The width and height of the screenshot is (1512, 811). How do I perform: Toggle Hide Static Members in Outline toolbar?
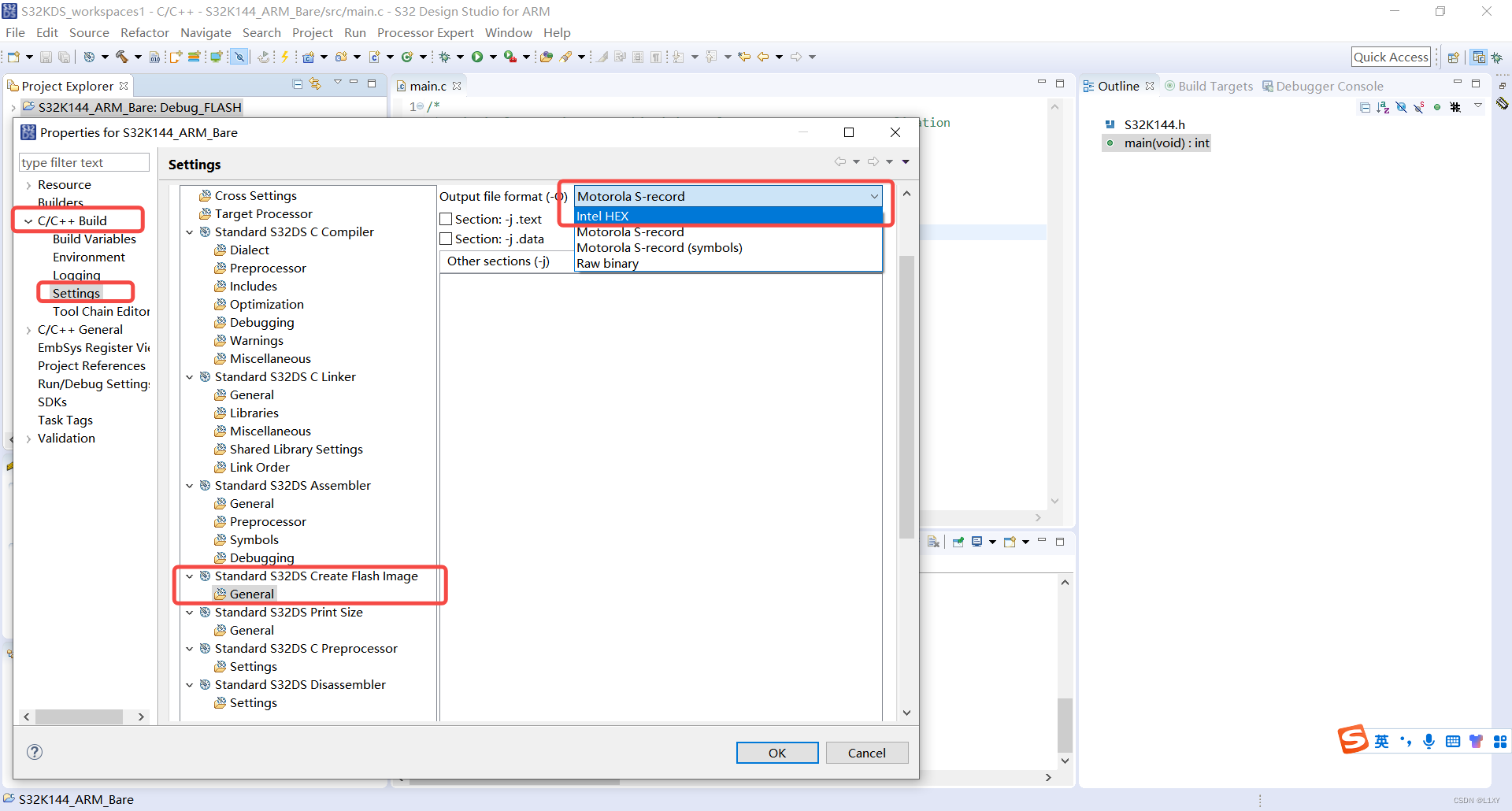1419,107
